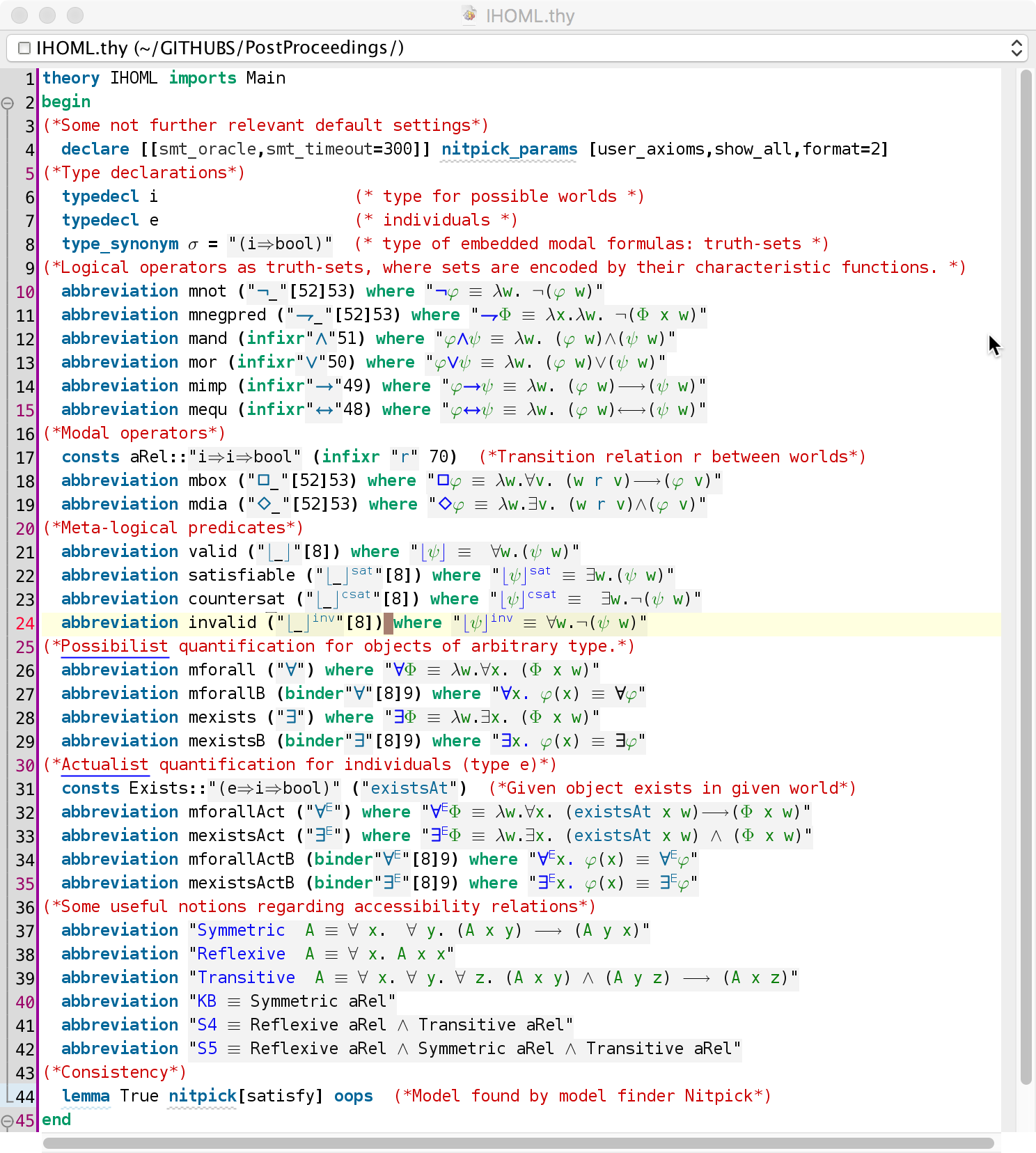Collapse the fold marker at line 2 begin
The height and width of the screenshot is (1153, 1036).
click(8, 103)
